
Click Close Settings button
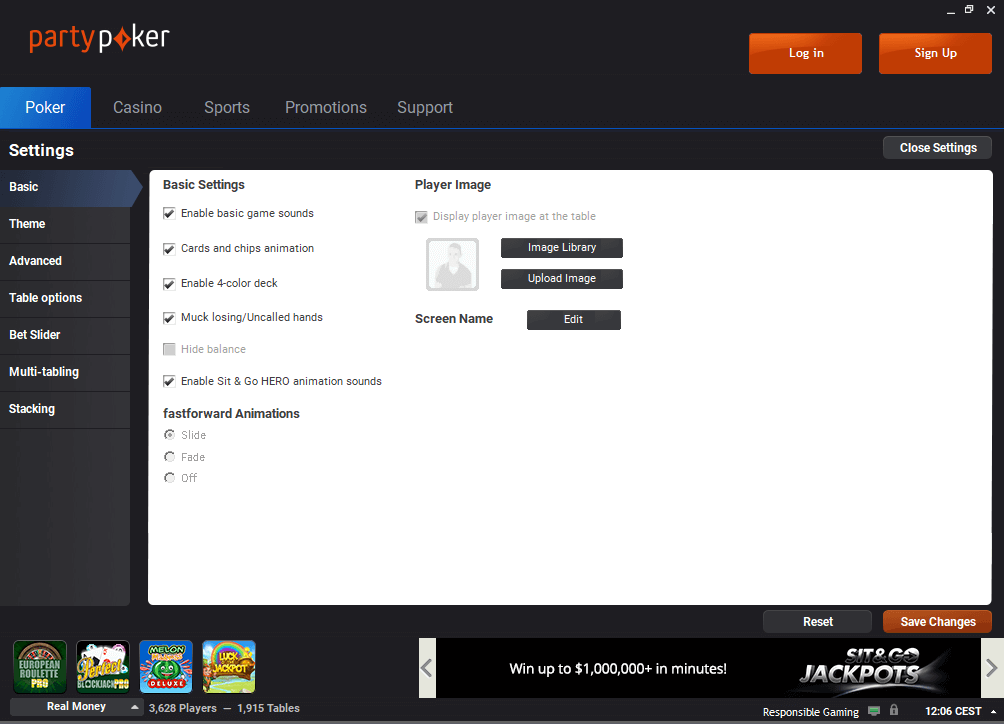pyautogui.click(x=937, y=148)
